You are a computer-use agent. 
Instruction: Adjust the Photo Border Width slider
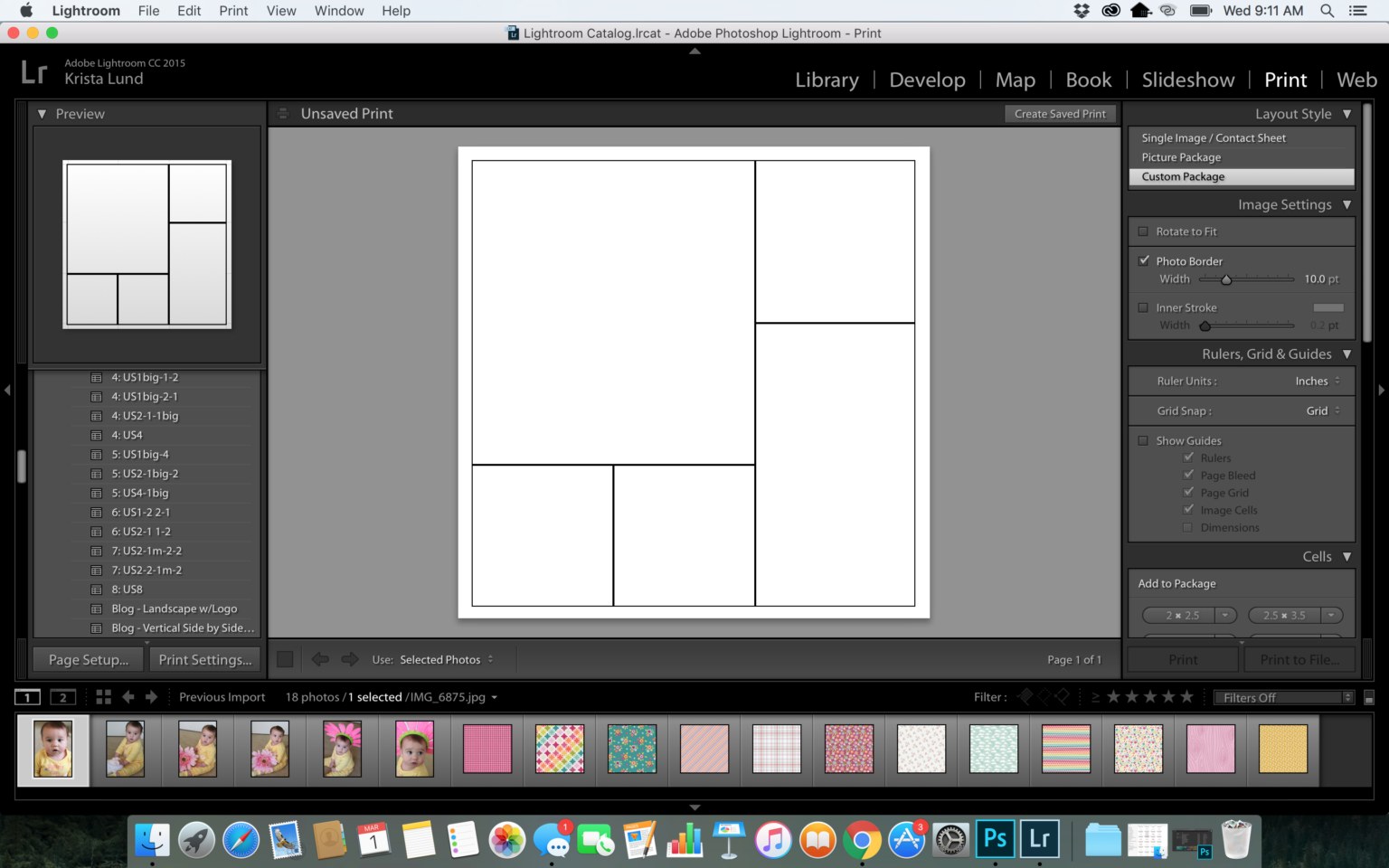pos(1226,279)
